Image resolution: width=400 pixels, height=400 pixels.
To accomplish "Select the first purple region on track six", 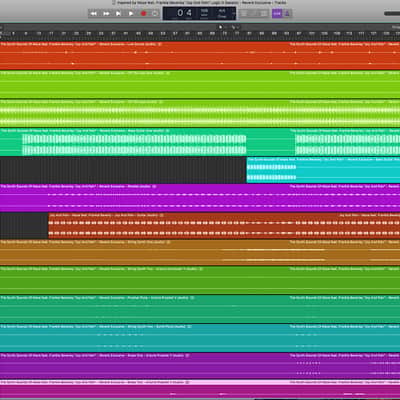I will tap(144, 198).
